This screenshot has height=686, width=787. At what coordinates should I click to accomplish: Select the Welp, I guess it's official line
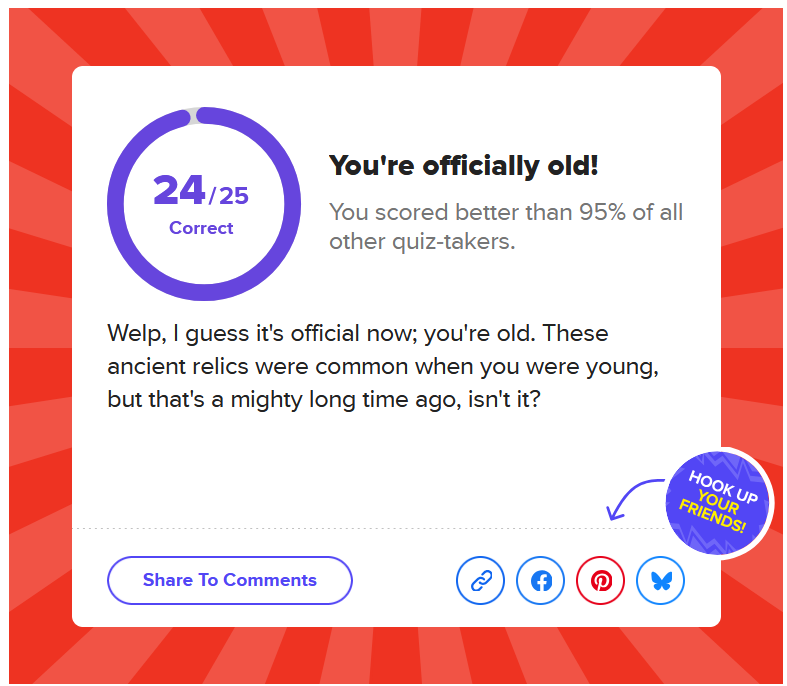point(358,334)
